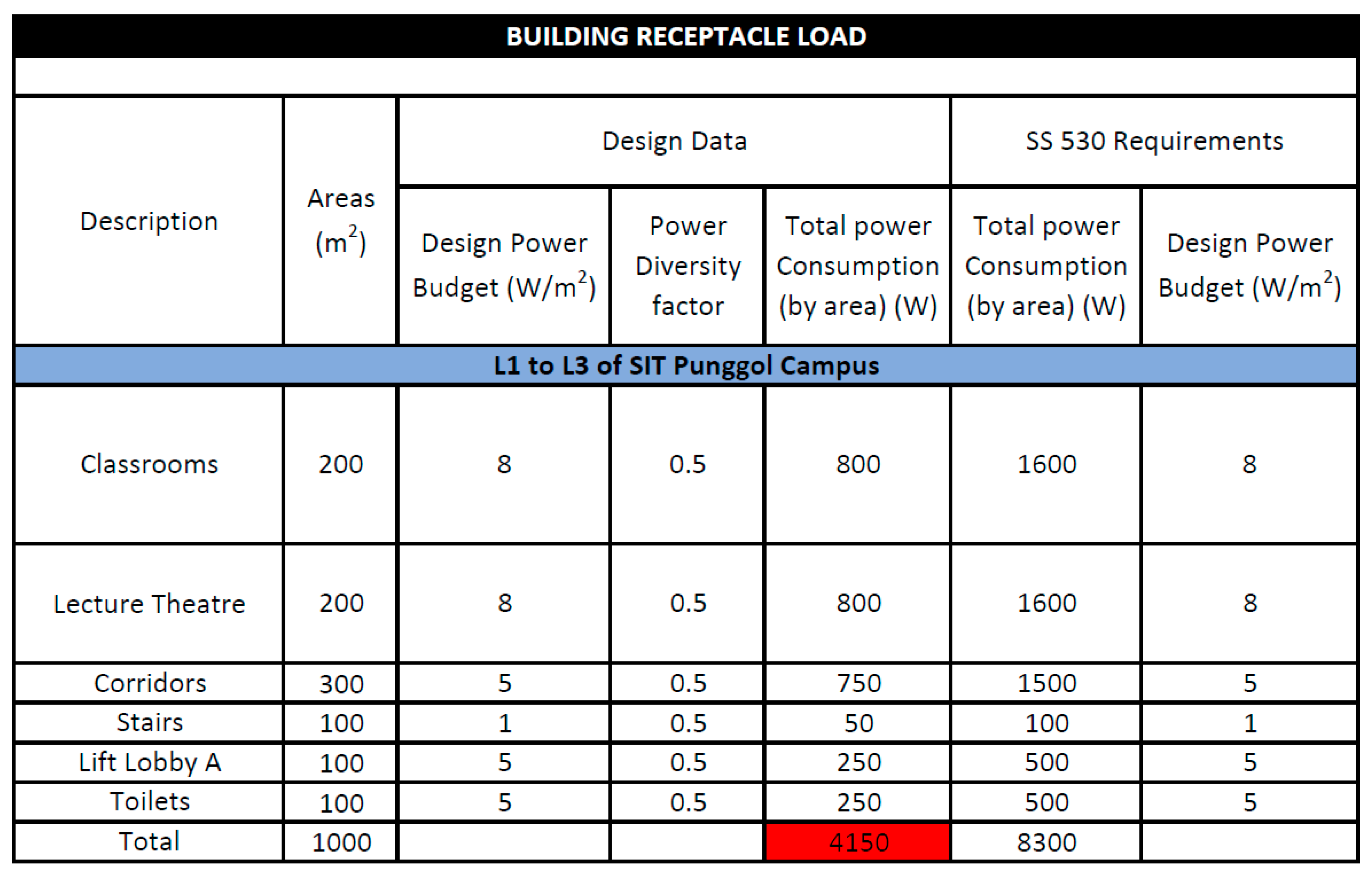Select the empty row below the title

click(686, 77)
